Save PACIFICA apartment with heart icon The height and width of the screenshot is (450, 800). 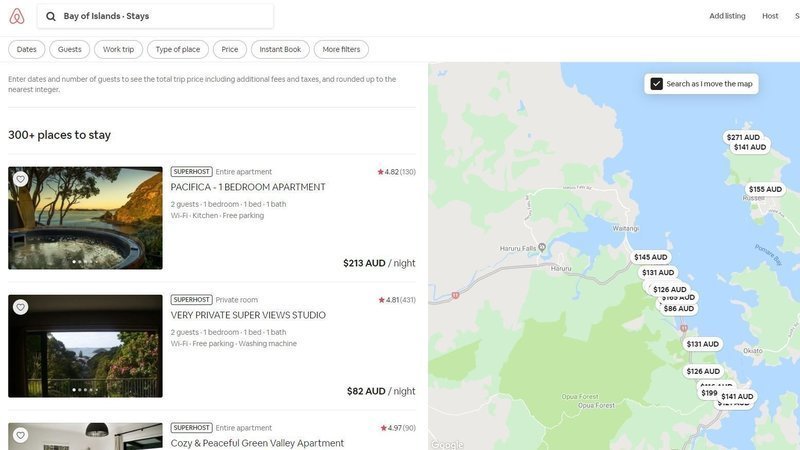pyautogui.click(x=20, y=179)
